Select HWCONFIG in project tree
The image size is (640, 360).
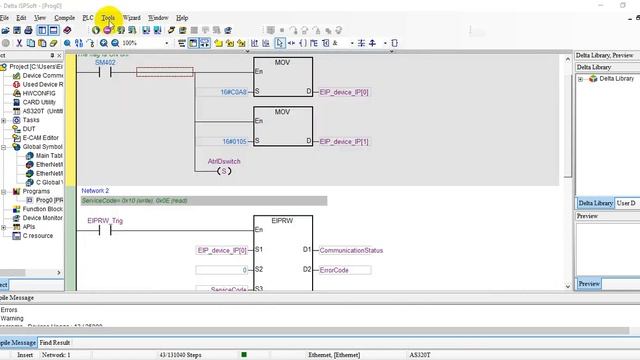point(39,93)
